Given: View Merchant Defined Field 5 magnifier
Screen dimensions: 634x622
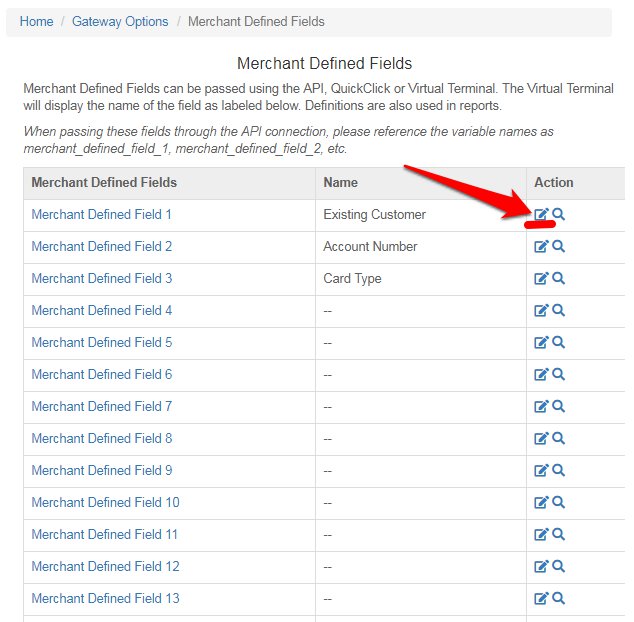Looking at the screenshot, I should pos(558,342).
